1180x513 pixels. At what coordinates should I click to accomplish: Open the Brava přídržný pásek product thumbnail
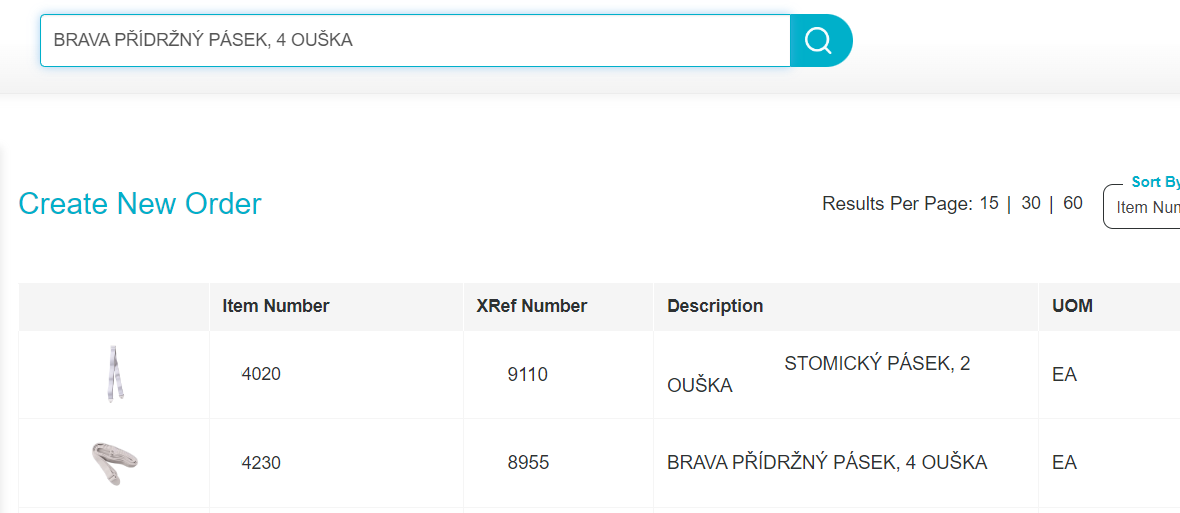point(114,463)
